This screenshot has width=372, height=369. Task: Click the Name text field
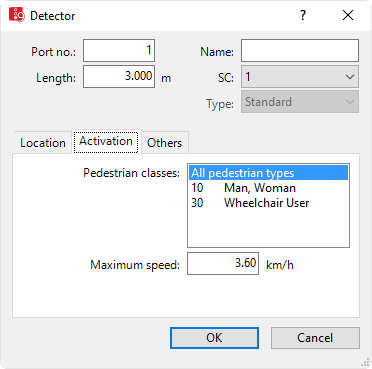click(x=300, y=51)
